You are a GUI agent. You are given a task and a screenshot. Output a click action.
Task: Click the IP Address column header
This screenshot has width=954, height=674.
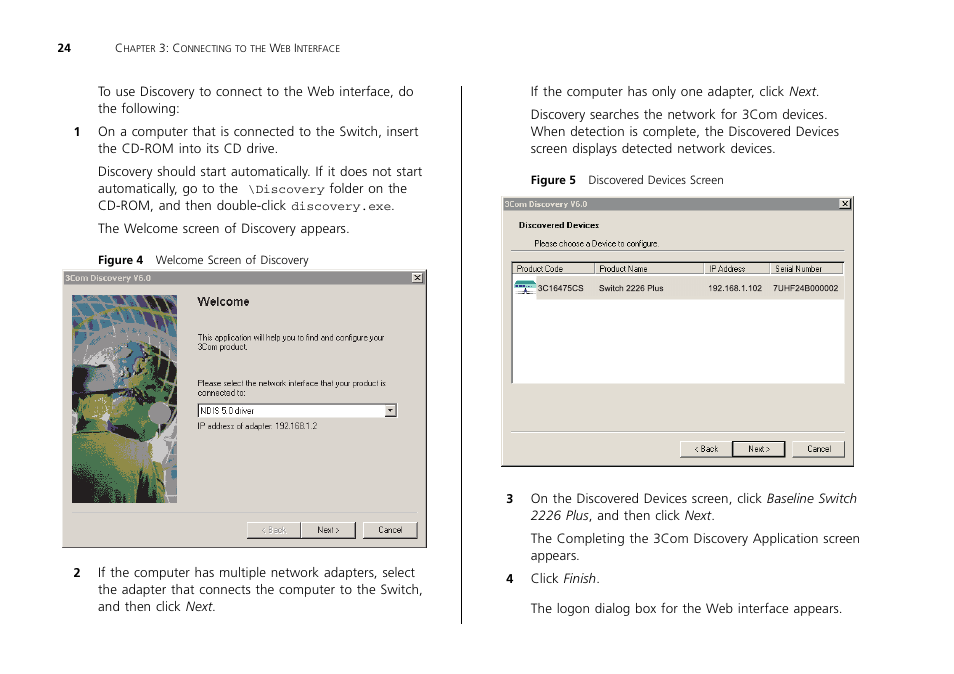click(737, 268)
